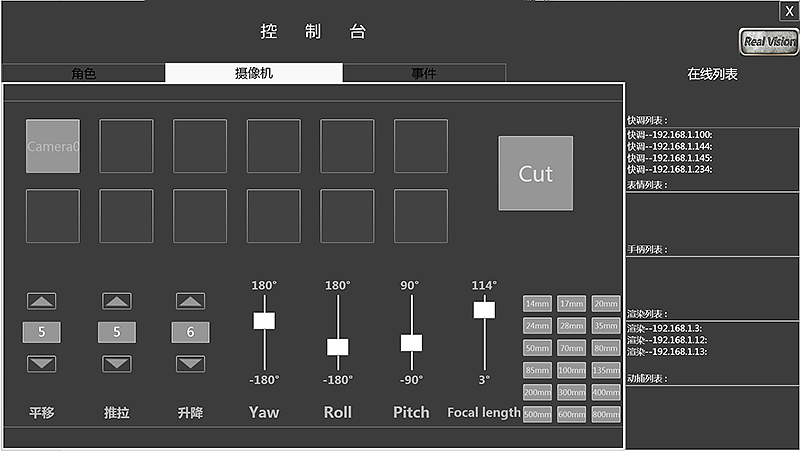800x451 pixels.
Task: Select the 摄像机 tab
Action: 253,74
